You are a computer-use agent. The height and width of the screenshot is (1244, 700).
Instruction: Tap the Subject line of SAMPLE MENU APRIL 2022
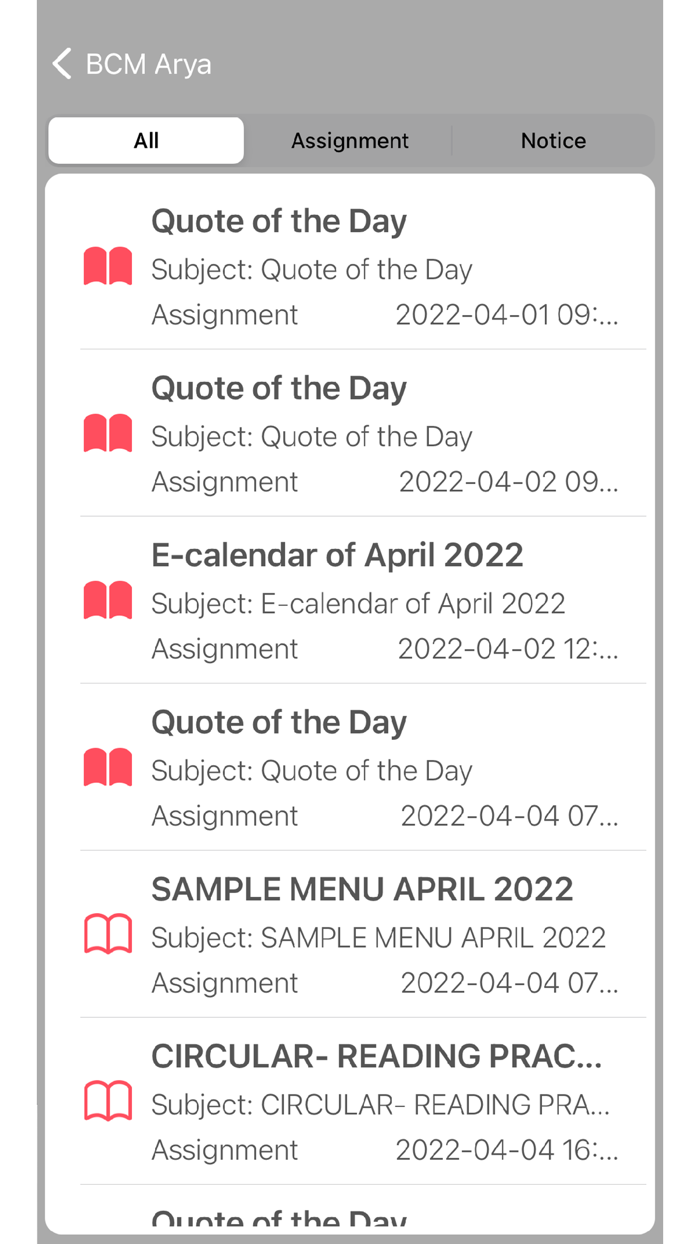(x=378, y=937)
